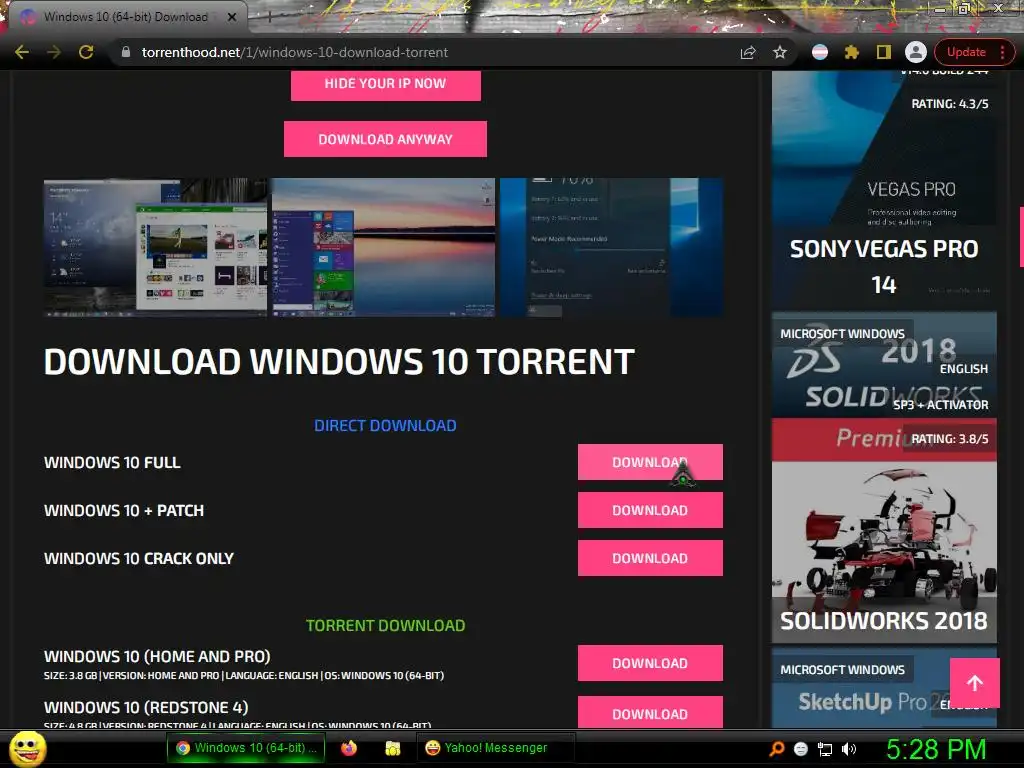Viewport: 1024px width, 768px height.
Task: Open the Solidworks 2018 sidebar card
Action: tap(884, 478)
